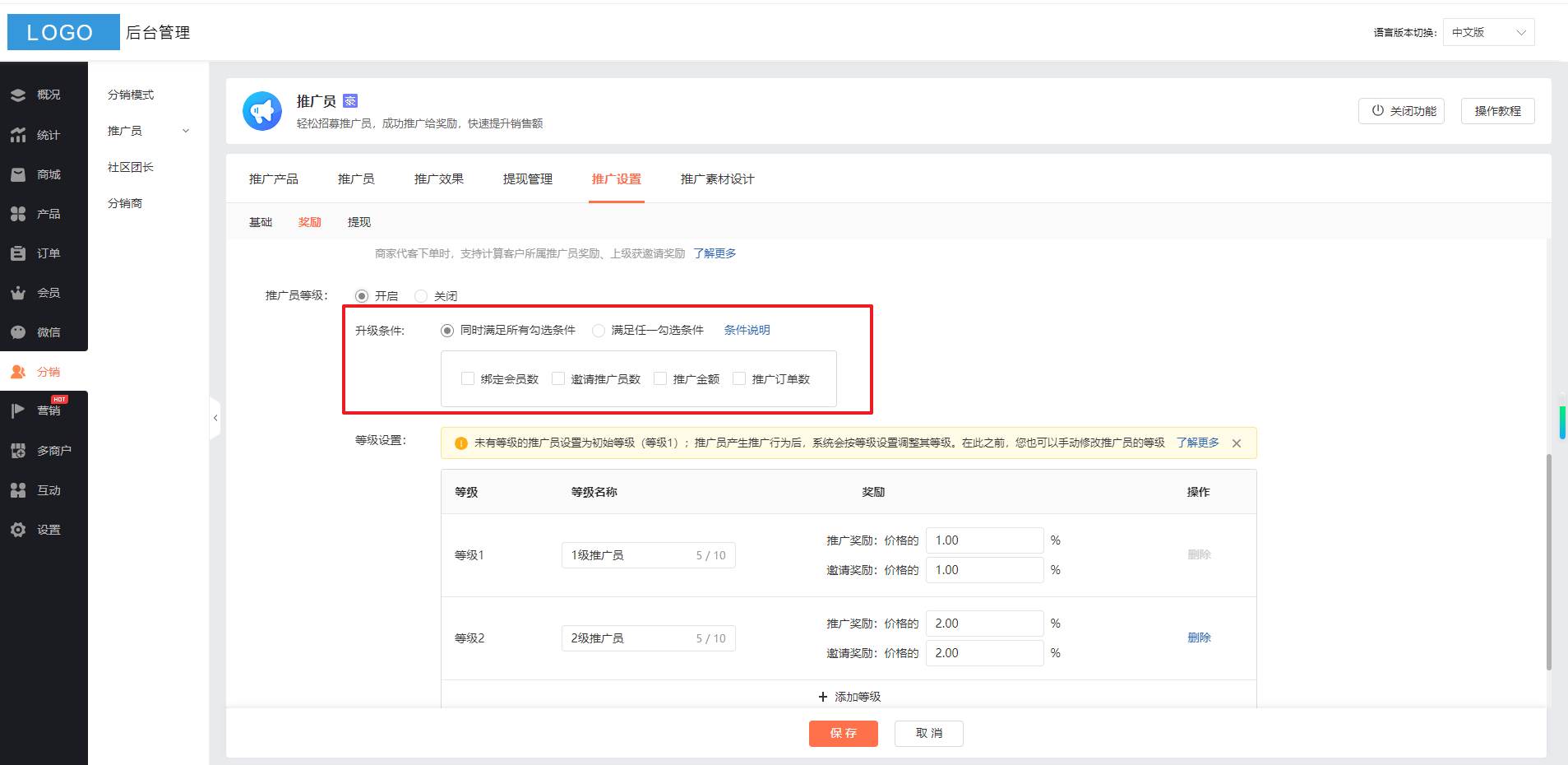Image resolution: width=1568 pixels, height=765 pixels.
Task: Click the 概况 overview icon in sidebar
Action: (18, 95)
